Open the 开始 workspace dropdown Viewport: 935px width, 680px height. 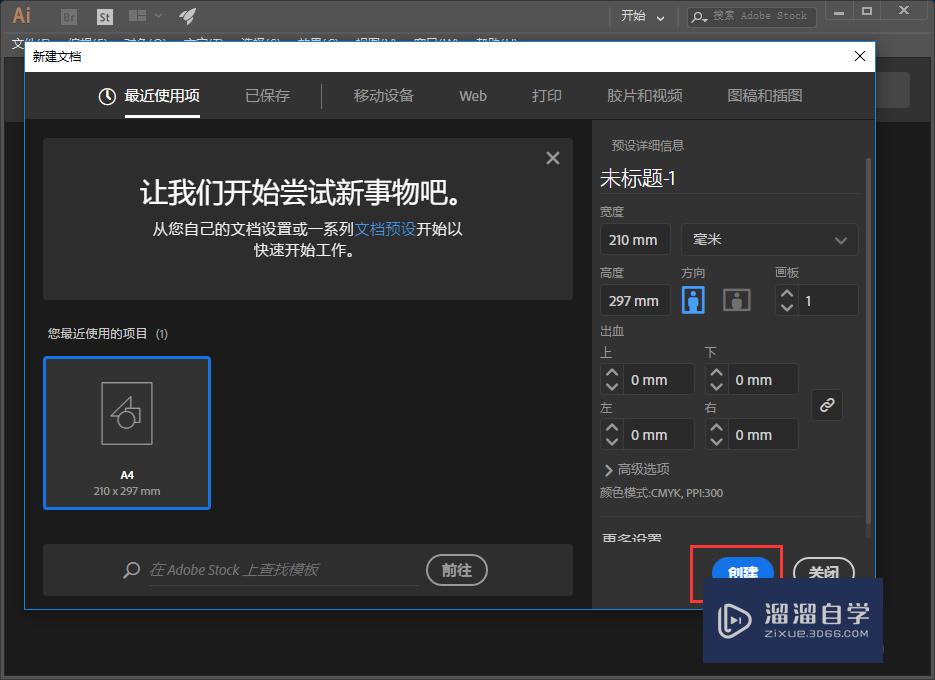tap(643, 16)
